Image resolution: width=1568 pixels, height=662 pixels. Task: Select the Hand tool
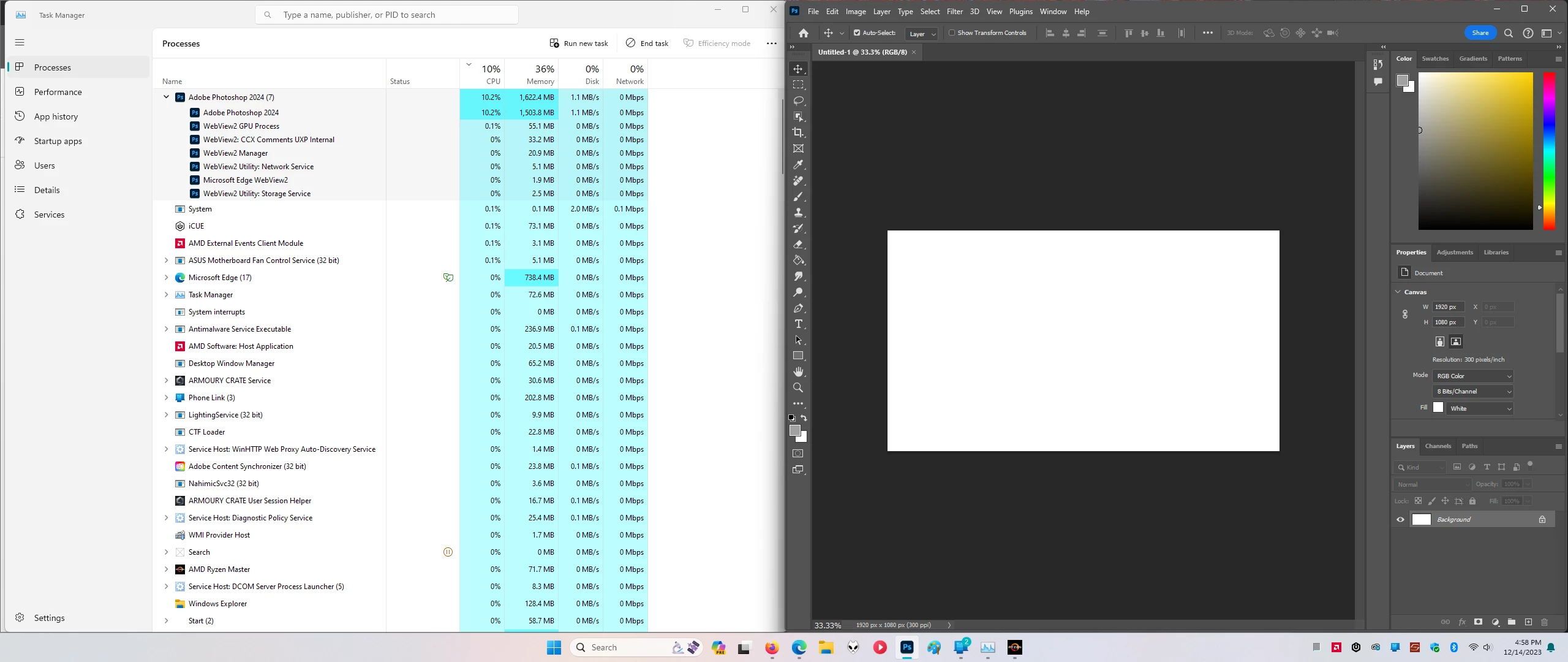point(798,372)
